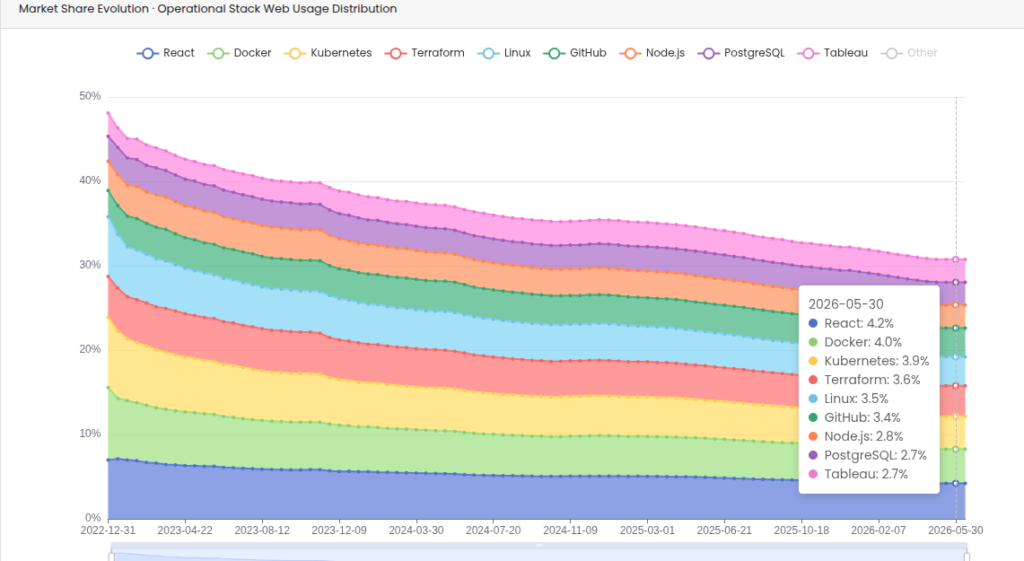1024x561 pixels.
Task: Hide the Tableau series via legend
Action: [833, 53]
